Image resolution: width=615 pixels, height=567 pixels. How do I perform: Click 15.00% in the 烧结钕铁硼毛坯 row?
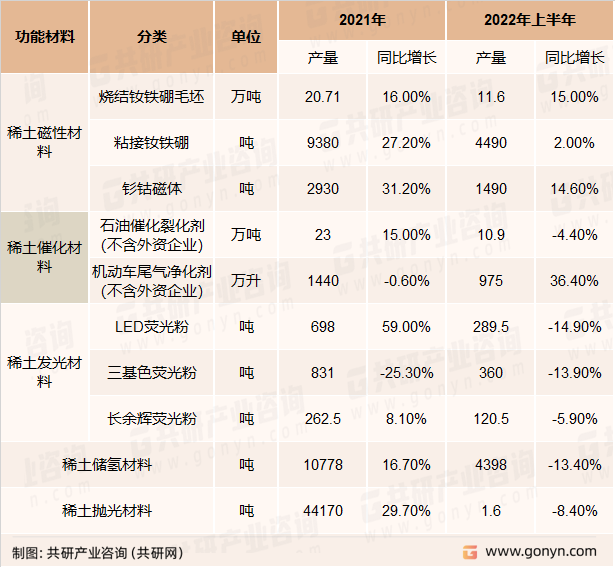[x=575, y=97]
